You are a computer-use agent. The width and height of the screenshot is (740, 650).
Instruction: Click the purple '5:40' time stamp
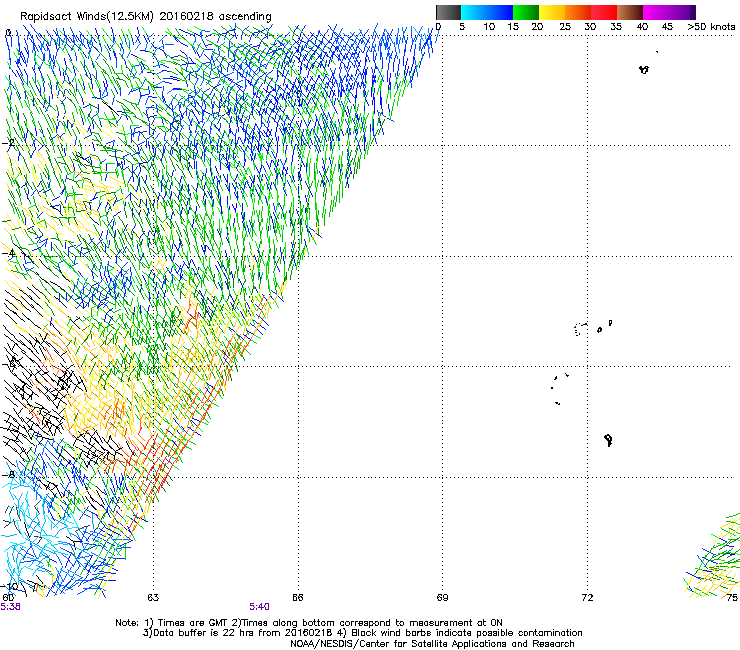[260, 607]
